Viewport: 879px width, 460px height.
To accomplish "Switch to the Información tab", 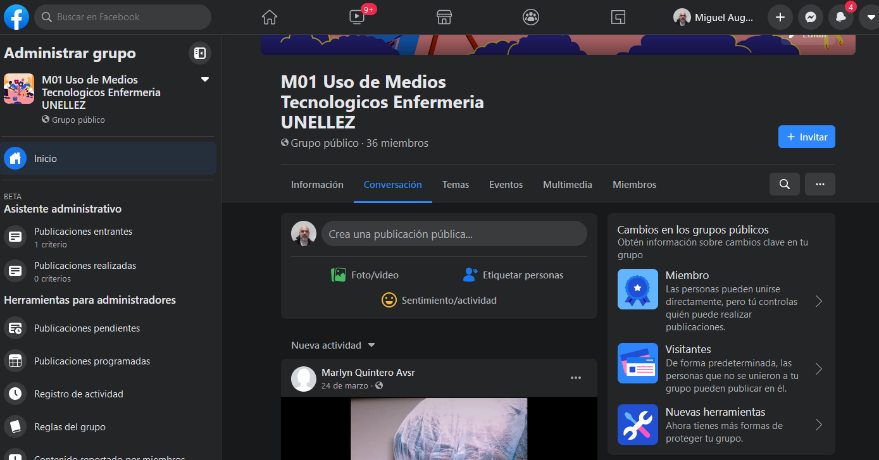I will point(317,184).
